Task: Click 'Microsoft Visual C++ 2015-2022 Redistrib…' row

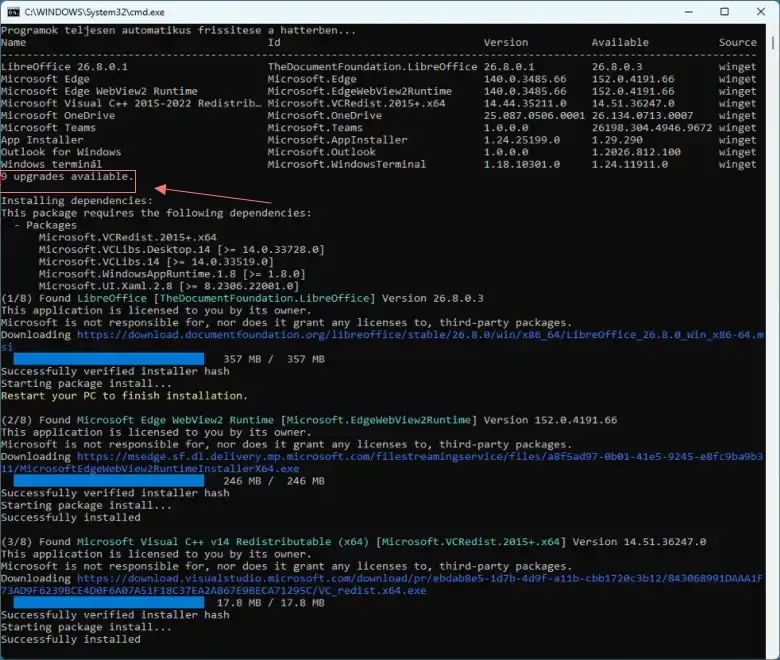Action: [x=131, y=103]
